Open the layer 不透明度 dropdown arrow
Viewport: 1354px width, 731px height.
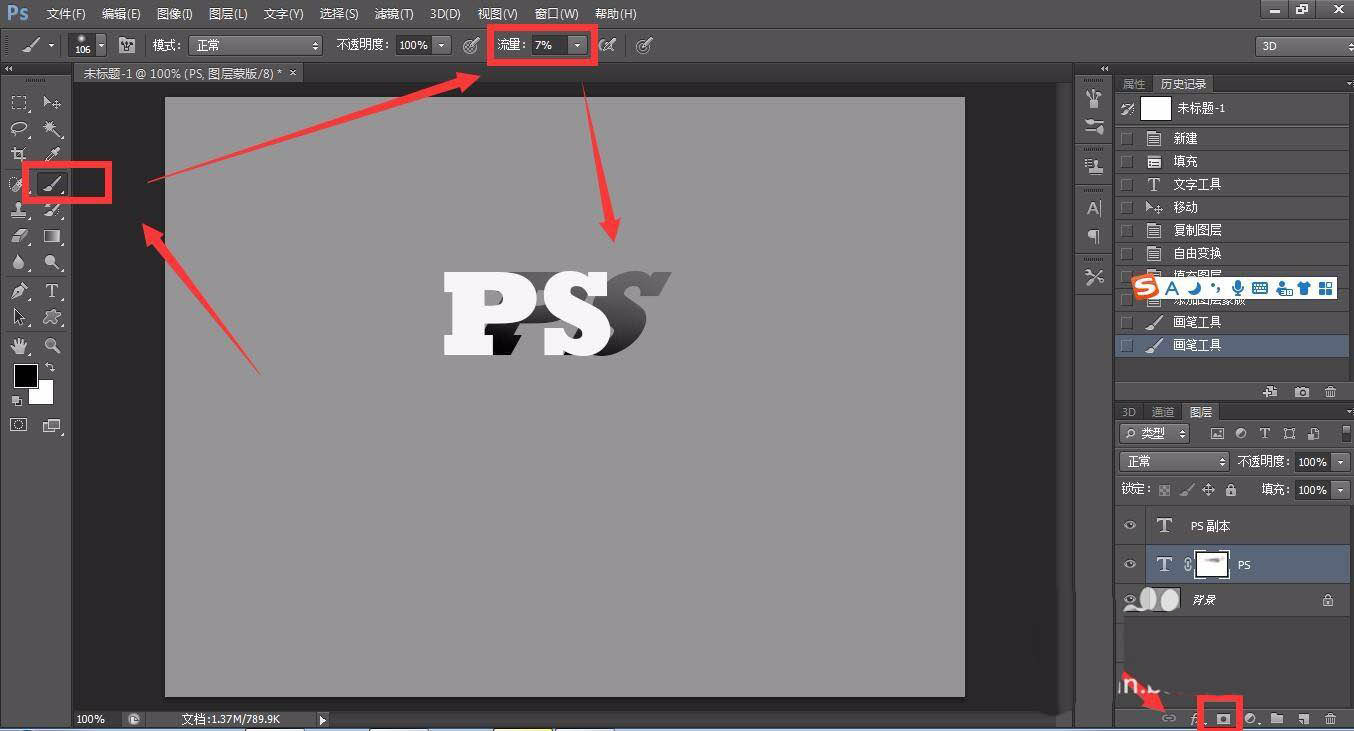1339,462
